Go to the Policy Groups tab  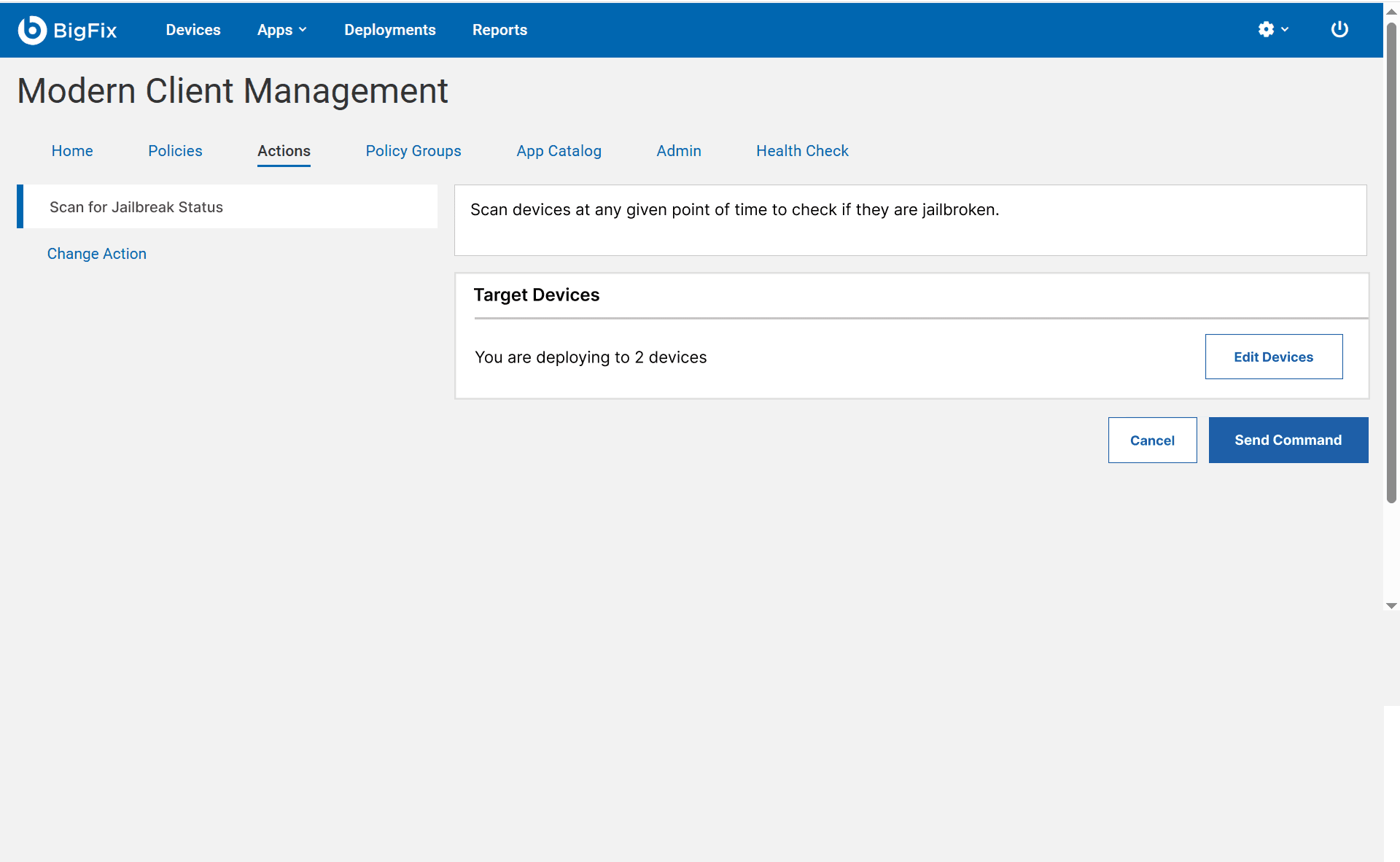(413, 151)
